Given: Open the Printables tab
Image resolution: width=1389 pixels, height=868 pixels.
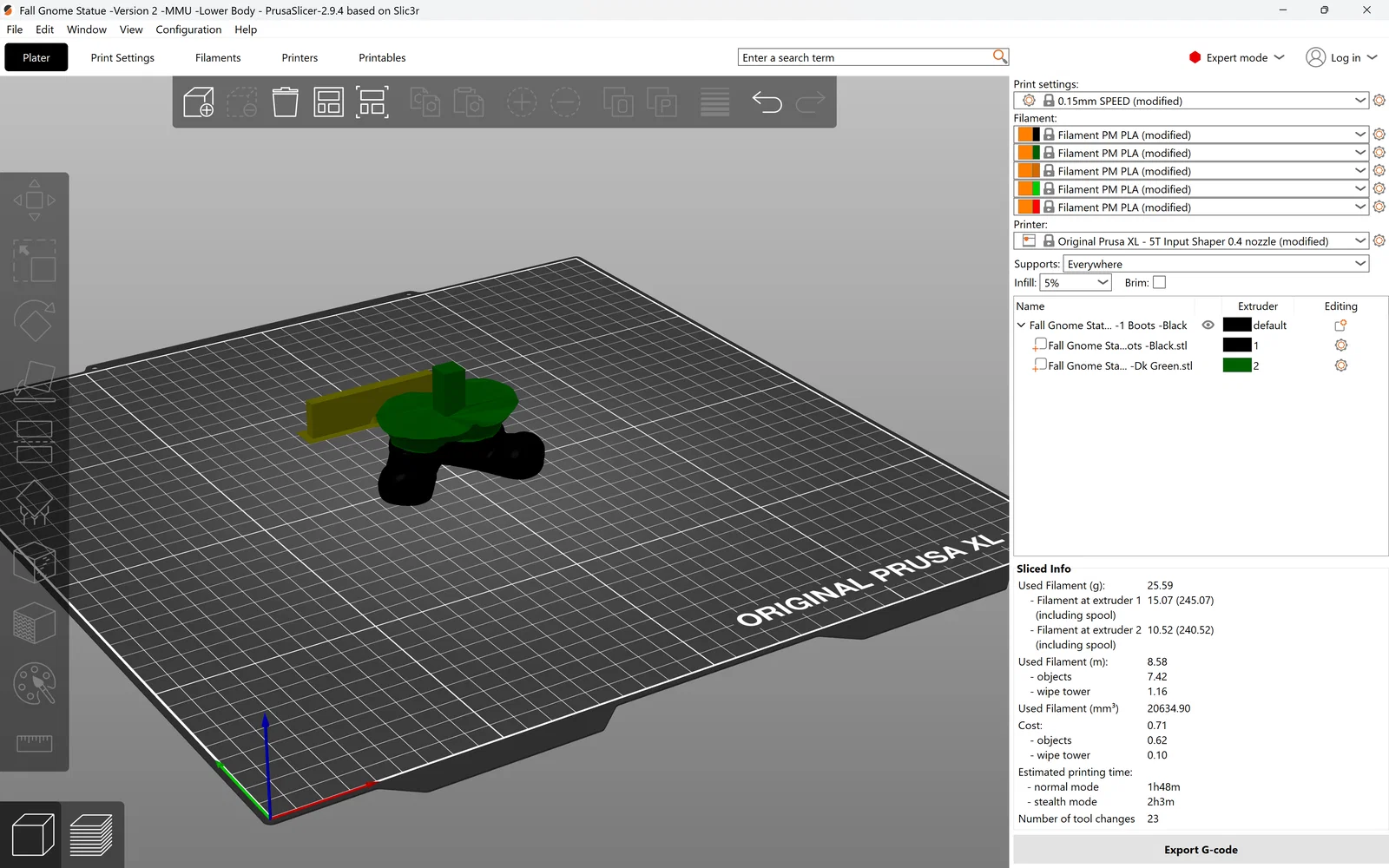Looking at the screenshot, I should click(x=382, y=57).
